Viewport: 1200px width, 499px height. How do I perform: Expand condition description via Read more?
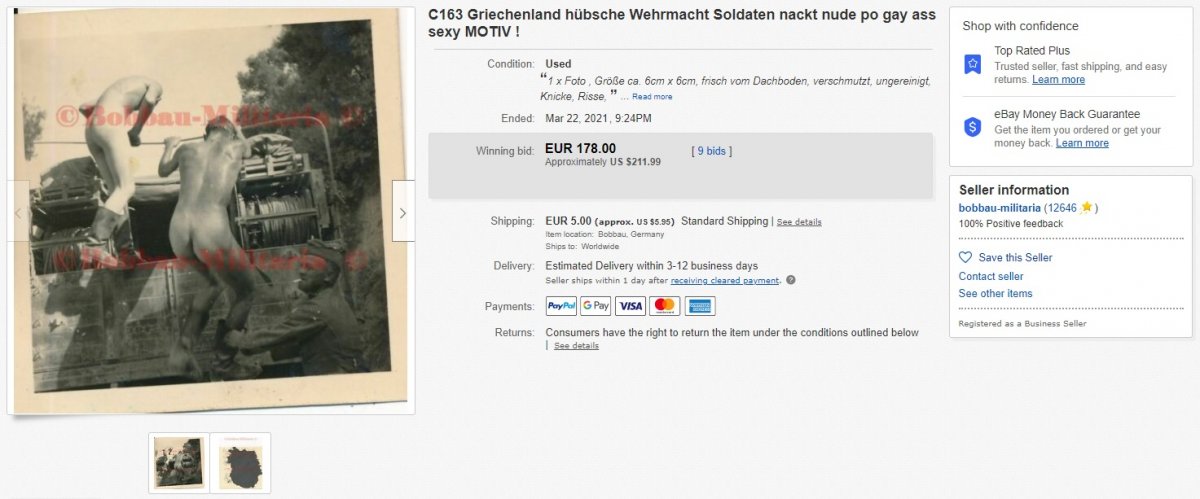[652, 97]
